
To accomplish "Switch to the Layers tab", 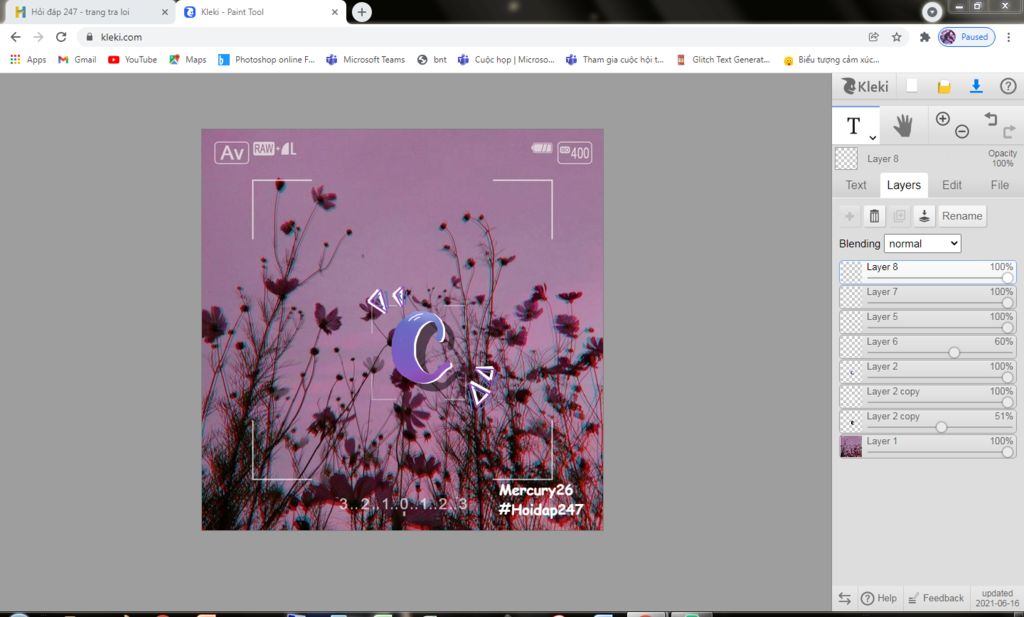I will [x=903, y=185].
